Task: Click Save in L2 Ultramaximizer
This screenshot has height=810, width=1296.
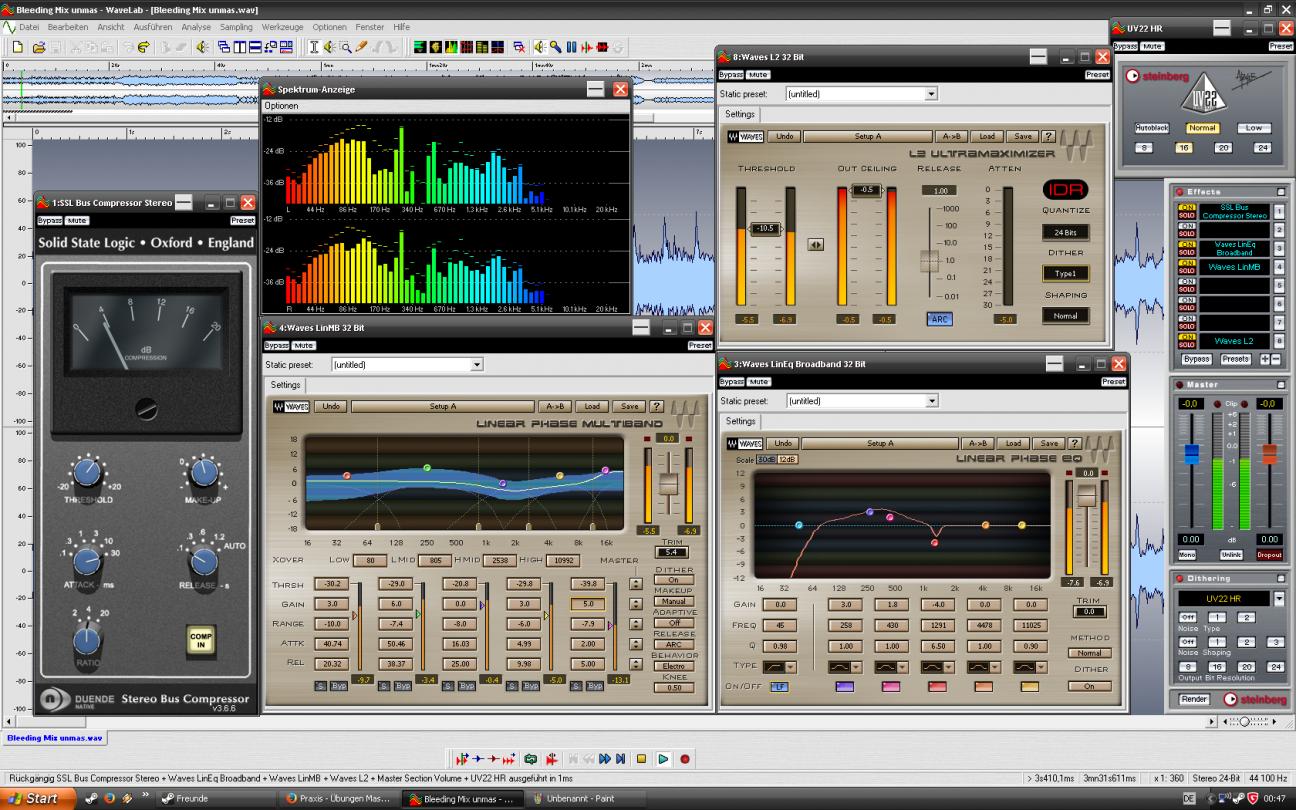Action: point(1022,136)
